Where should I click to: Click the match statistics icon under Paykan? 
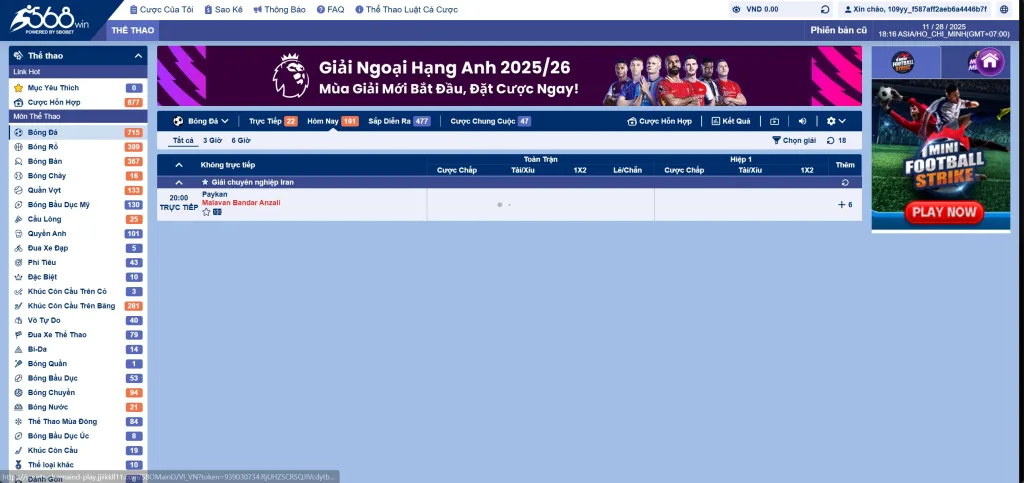coord(217,212)
